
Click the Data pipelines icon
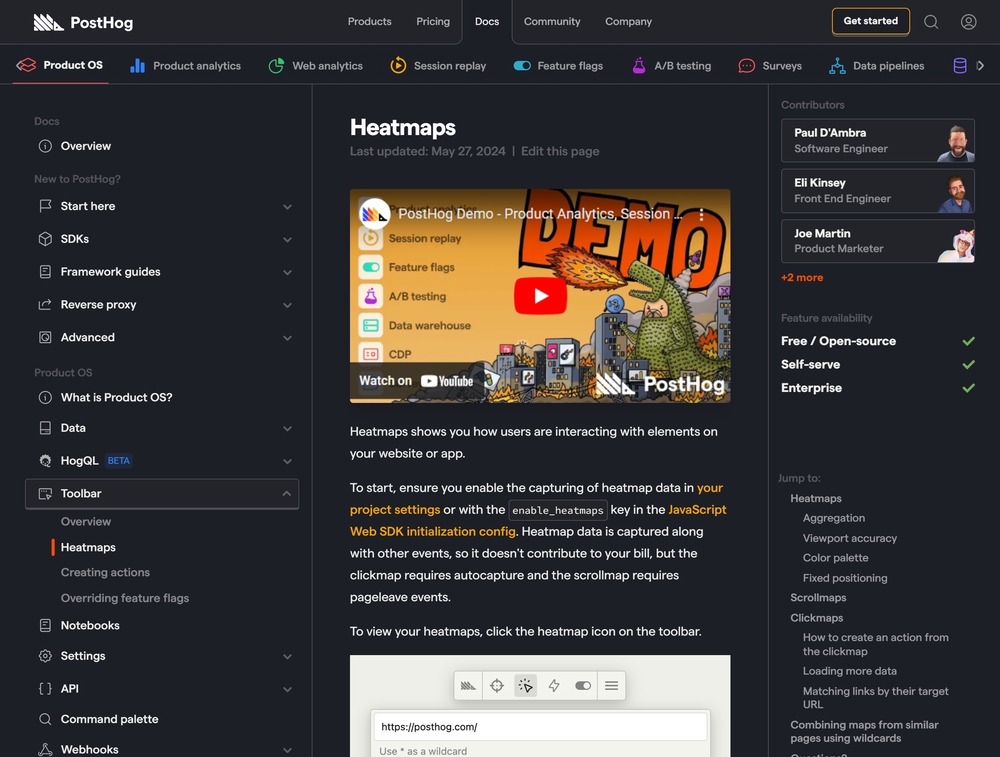[837, 66]
